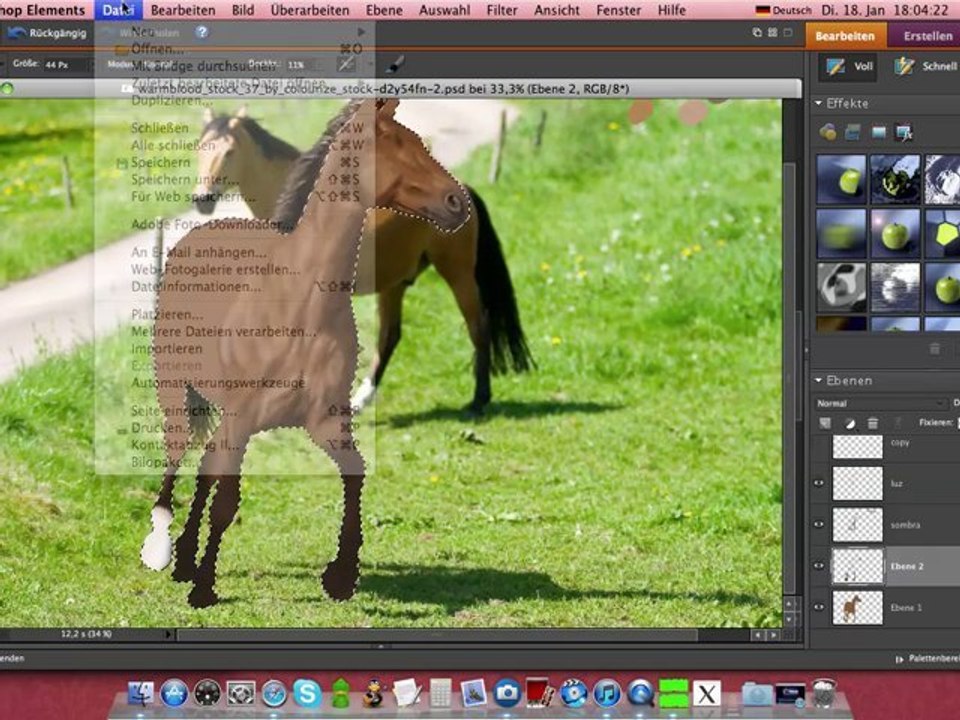This screenshot has width=960, height=720.
Task: Collapse the Ebenen panel triangle
Action: (819, 380)
